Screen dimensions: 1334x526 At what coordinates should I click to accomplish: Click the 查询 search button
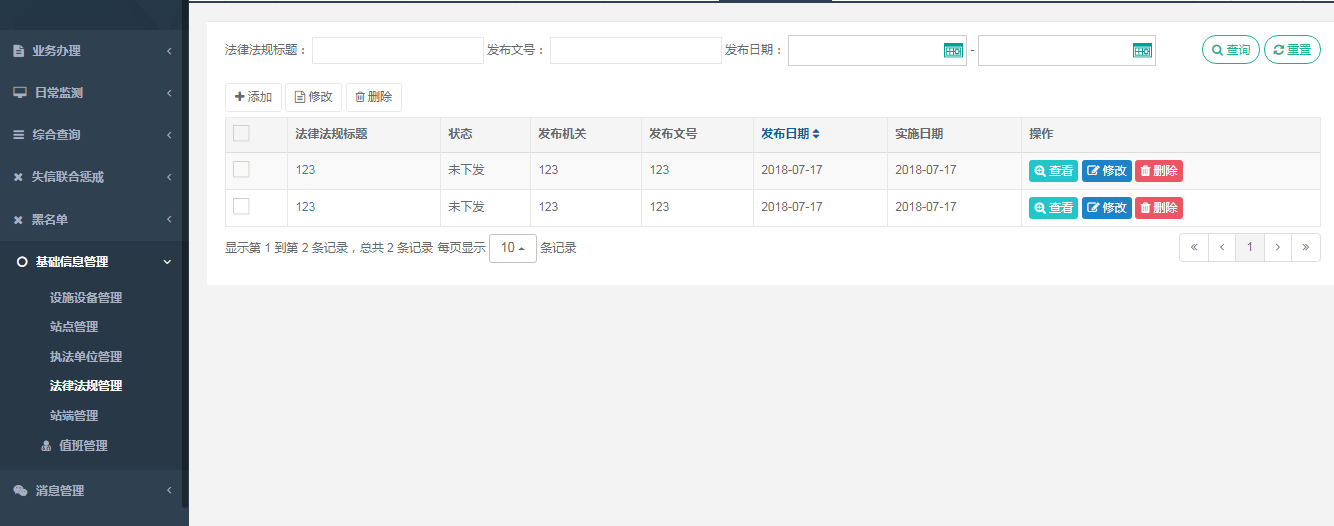pos(1231,50)
